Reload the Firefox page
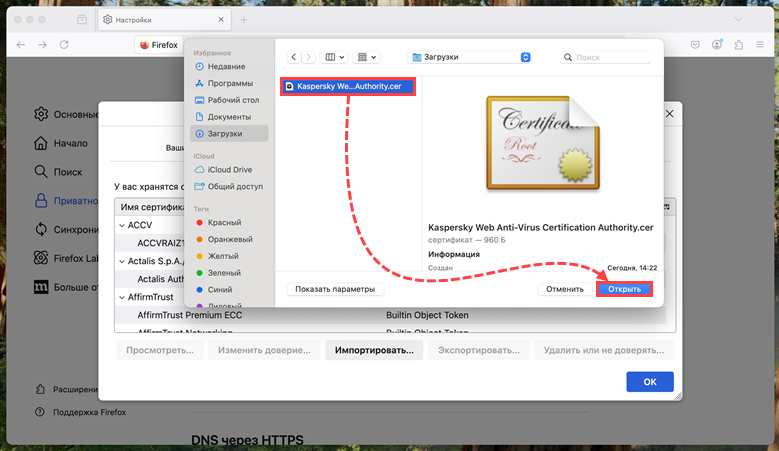This screenshot has height=451, width=779. click(x=64, y=45)
